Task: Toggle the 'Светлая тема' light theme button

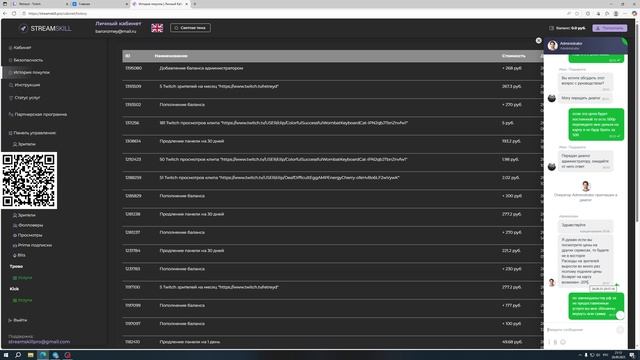Action: pyautogui.click(x=190, y=28)
